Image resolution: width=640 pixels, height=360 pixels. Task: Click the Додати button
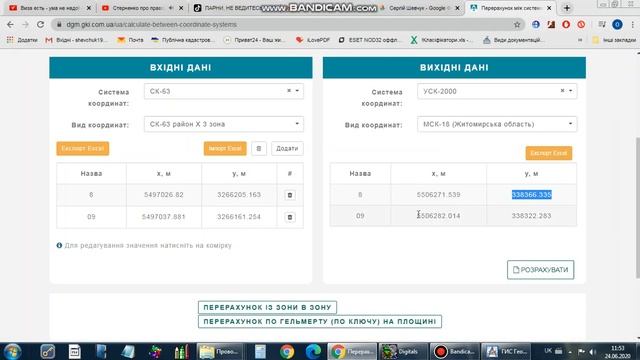(287, 149)
